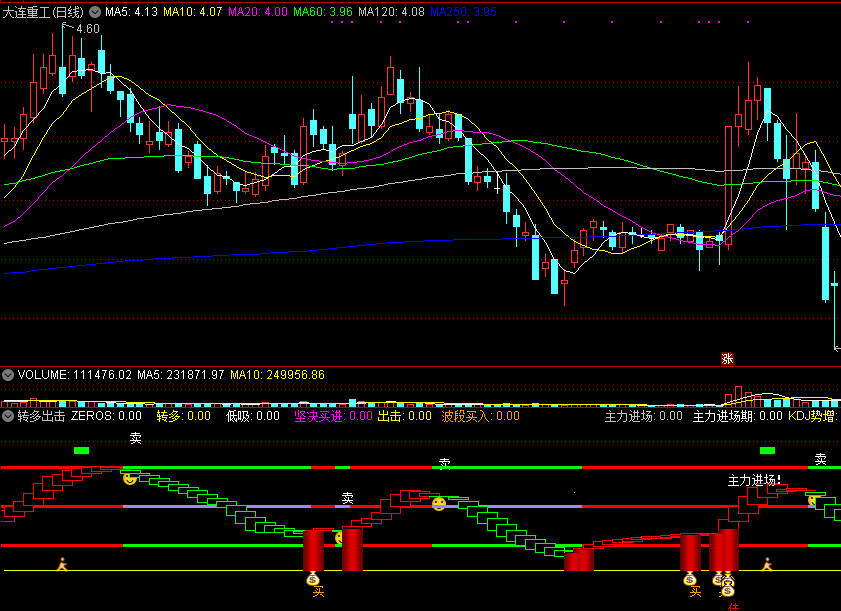Click the right running man icon on yellow baseline
This screenshot has height=611, width=841.
point(768,564)
